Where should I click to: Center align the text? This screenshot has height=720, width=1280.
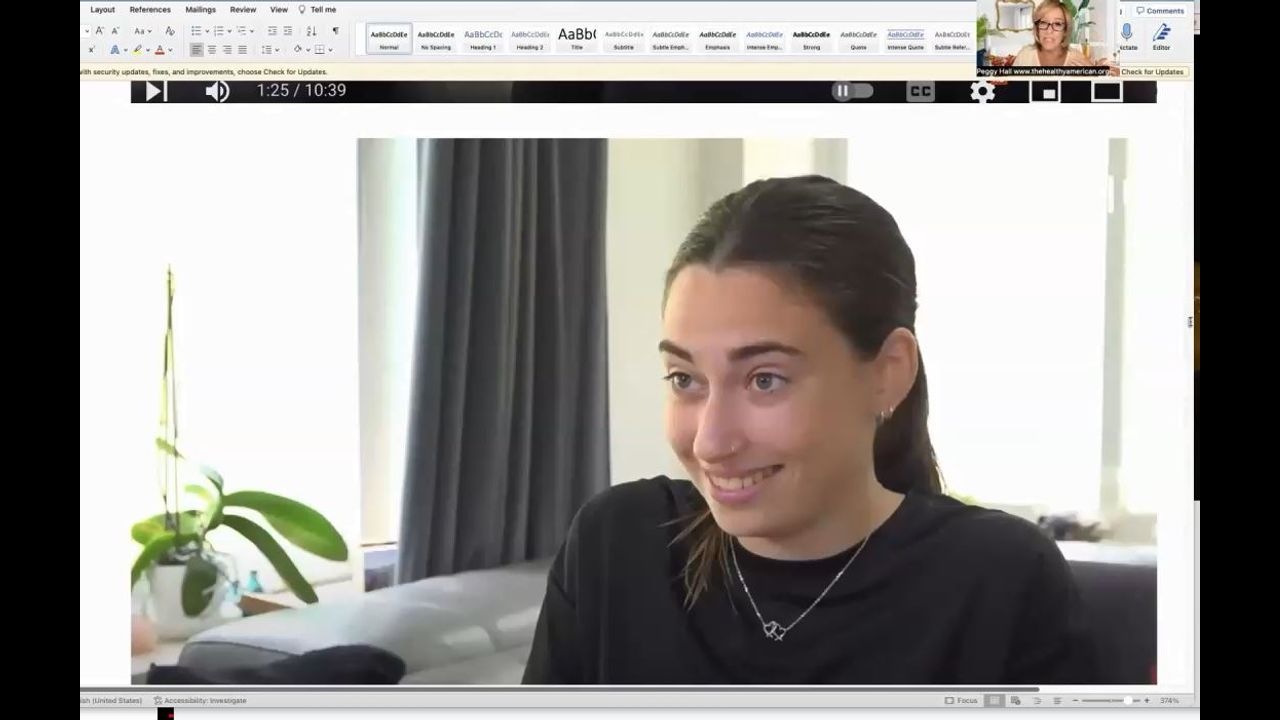[x=212, y=49]
